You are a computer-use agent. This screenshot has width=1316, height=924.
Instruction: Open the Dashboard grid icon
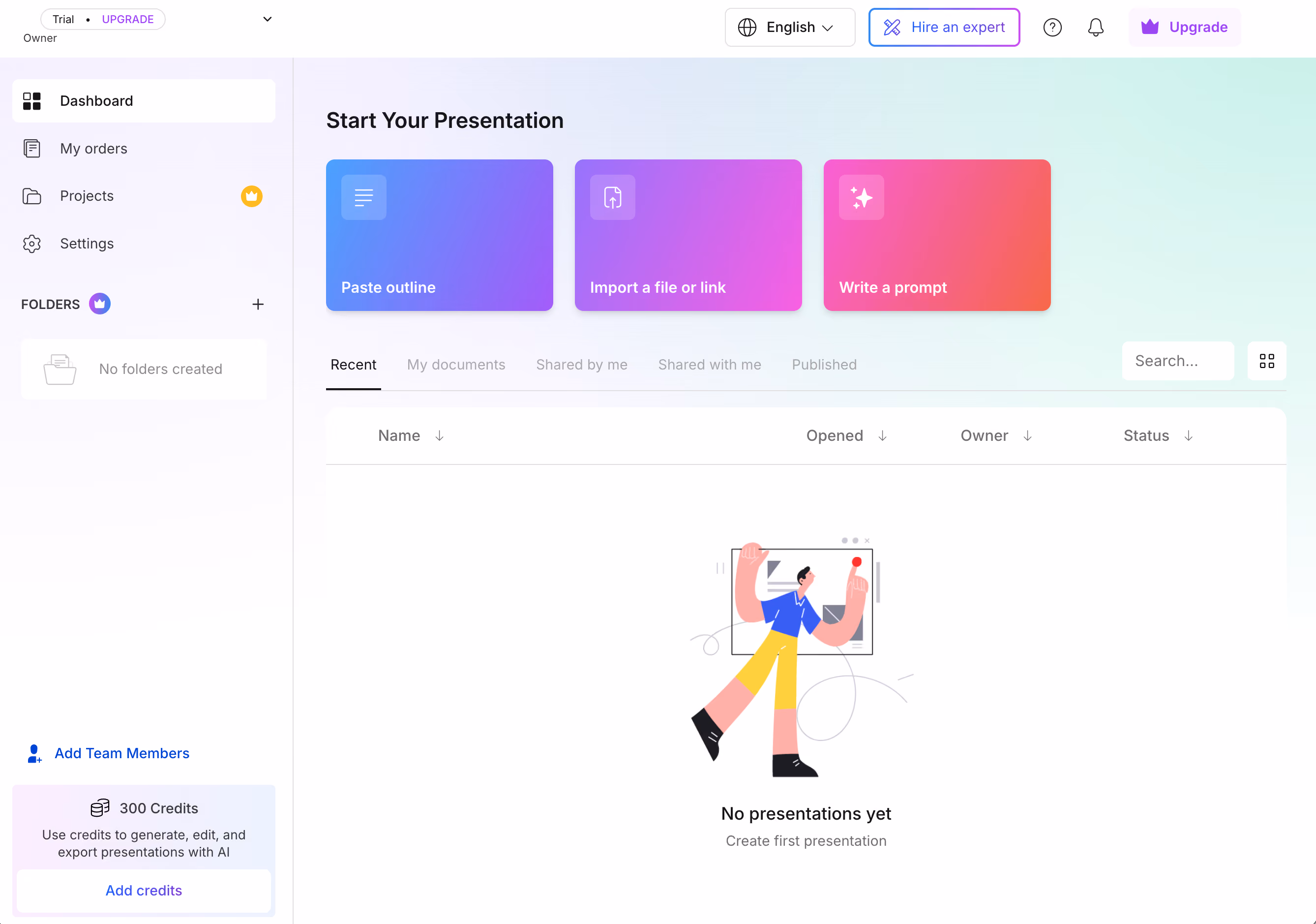[x=31, y=101]
